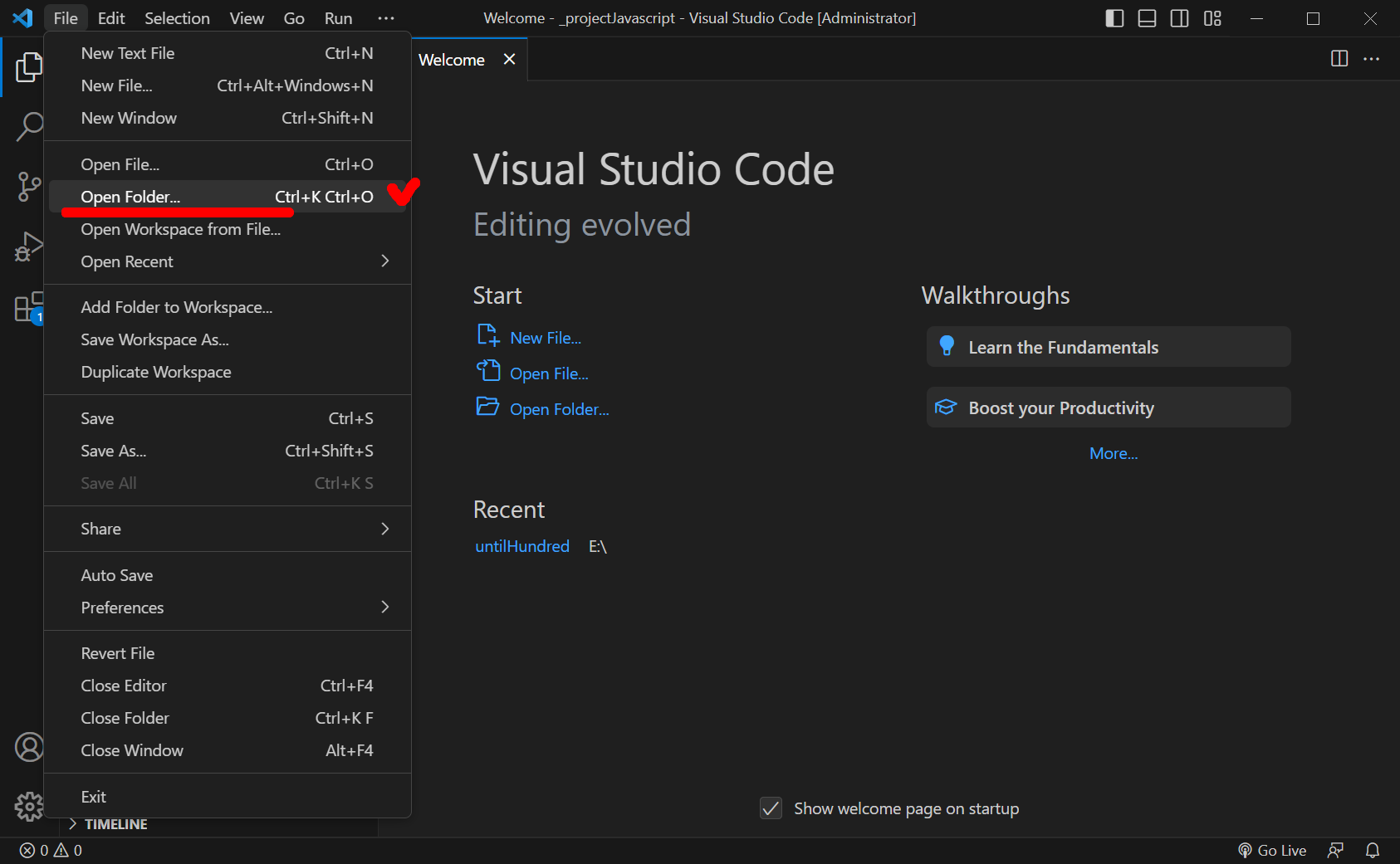Click the errors and warnings status indicator
The width and height of the screenshot is (1400, 864).
coord(51,850)
